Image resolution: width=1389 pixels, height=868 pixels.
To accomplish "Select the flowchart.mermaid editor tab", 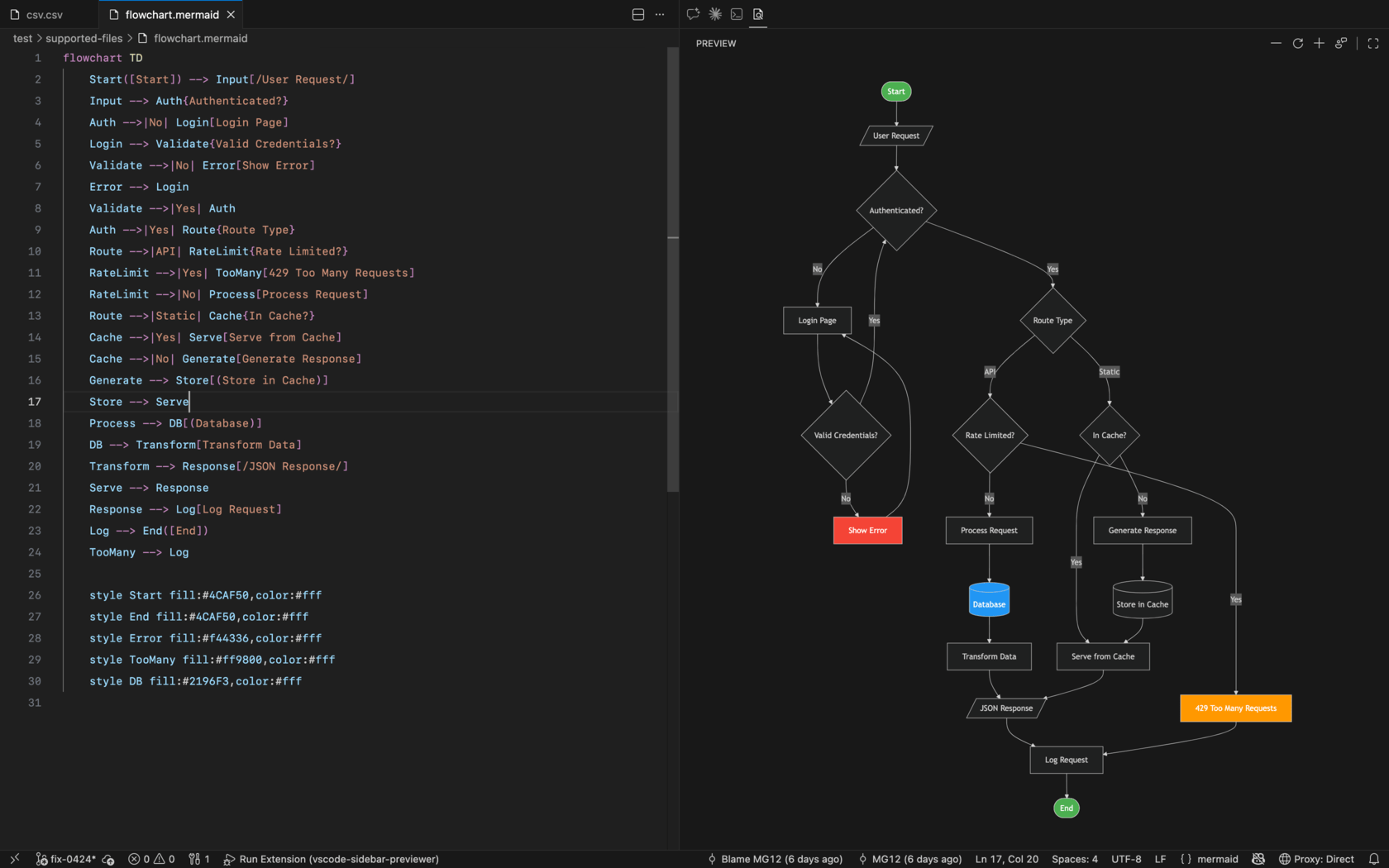I will click(172, 15).
